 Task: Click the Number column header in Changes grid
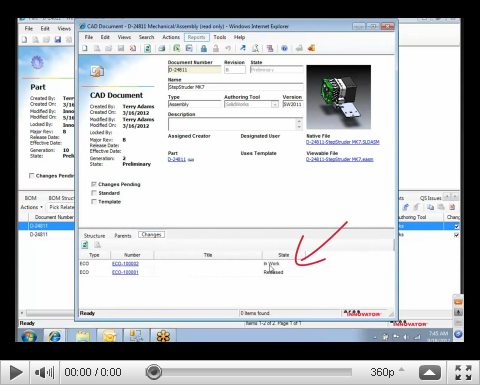[132, 255]
